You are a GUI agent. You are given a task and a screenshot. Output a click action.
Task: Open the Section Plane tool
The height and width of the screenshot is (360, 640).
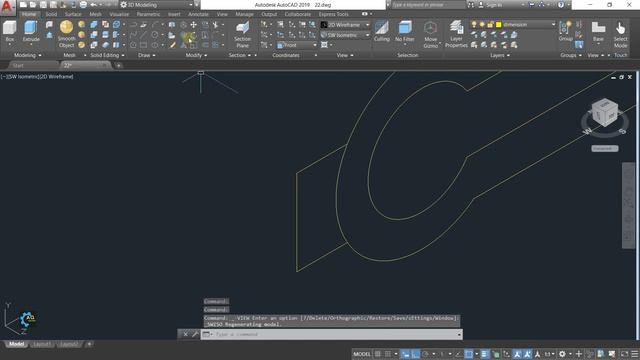click(x=242, y=34)
